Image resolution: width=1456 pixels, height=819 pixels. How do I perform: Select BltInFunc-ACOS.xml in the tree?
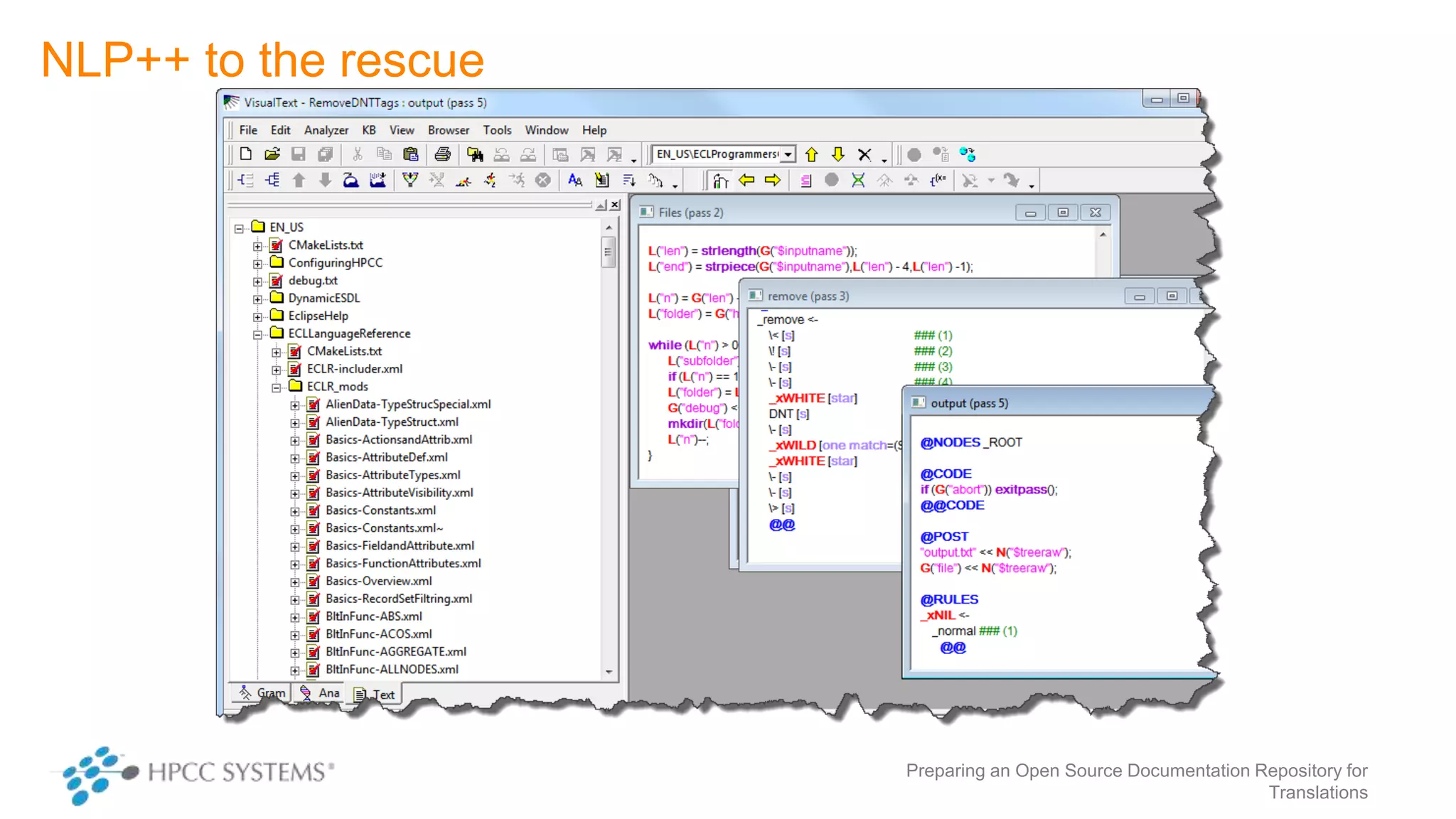[379, 634]
